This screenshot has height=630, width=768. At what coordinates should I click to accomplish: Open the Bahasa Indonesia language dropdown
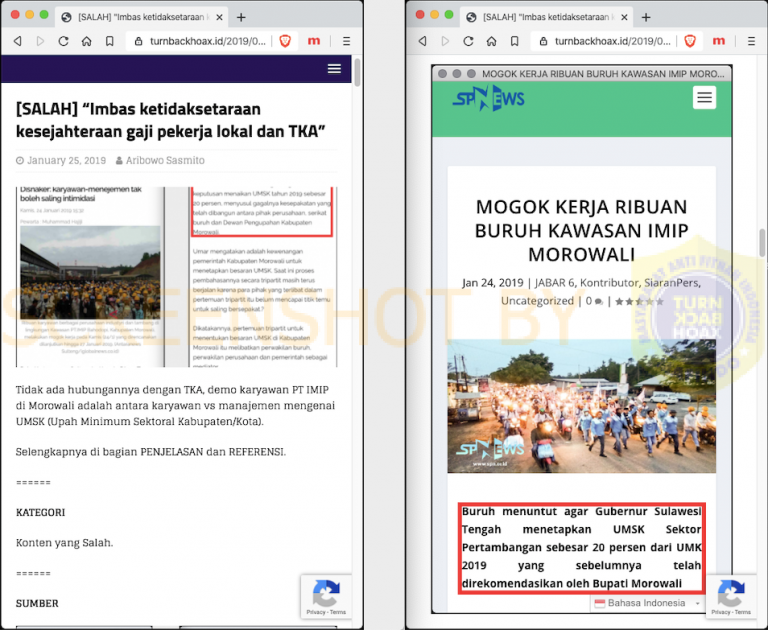point(647,603)
